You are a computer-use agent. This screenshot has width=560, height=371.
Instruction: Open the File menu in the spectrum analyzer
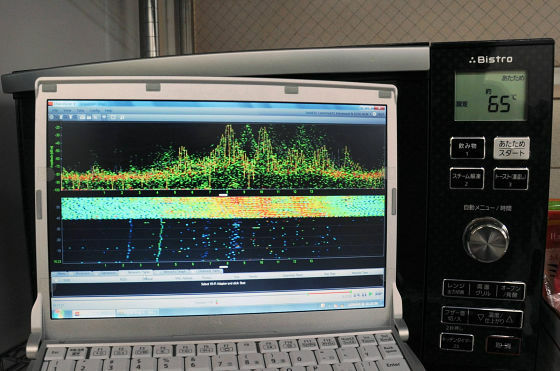[x=55, y=111]
